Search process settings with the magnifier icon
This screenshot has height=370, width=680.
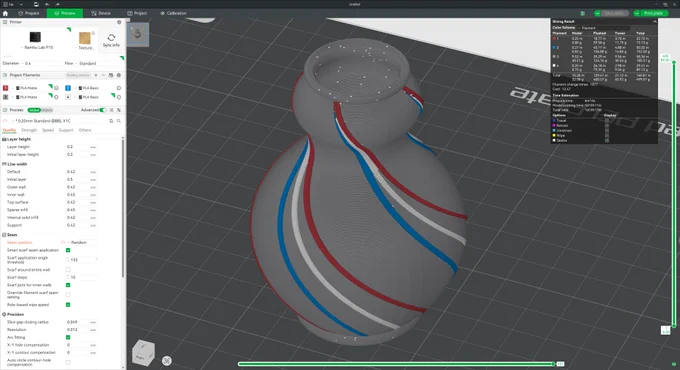click(x=119, y=121)
